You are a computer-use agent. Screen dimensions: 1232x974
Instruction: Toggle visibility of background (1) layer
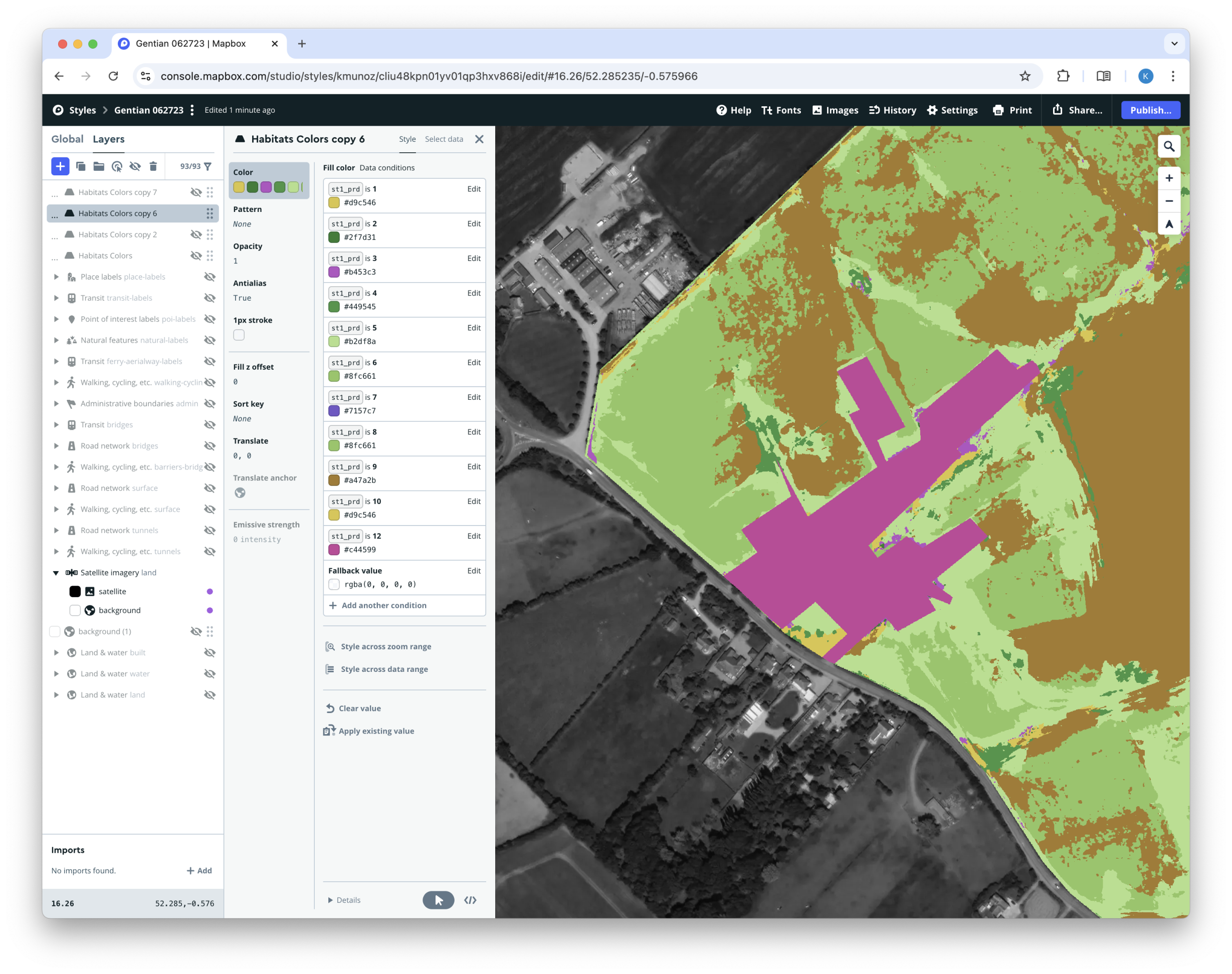pos(195,631)
